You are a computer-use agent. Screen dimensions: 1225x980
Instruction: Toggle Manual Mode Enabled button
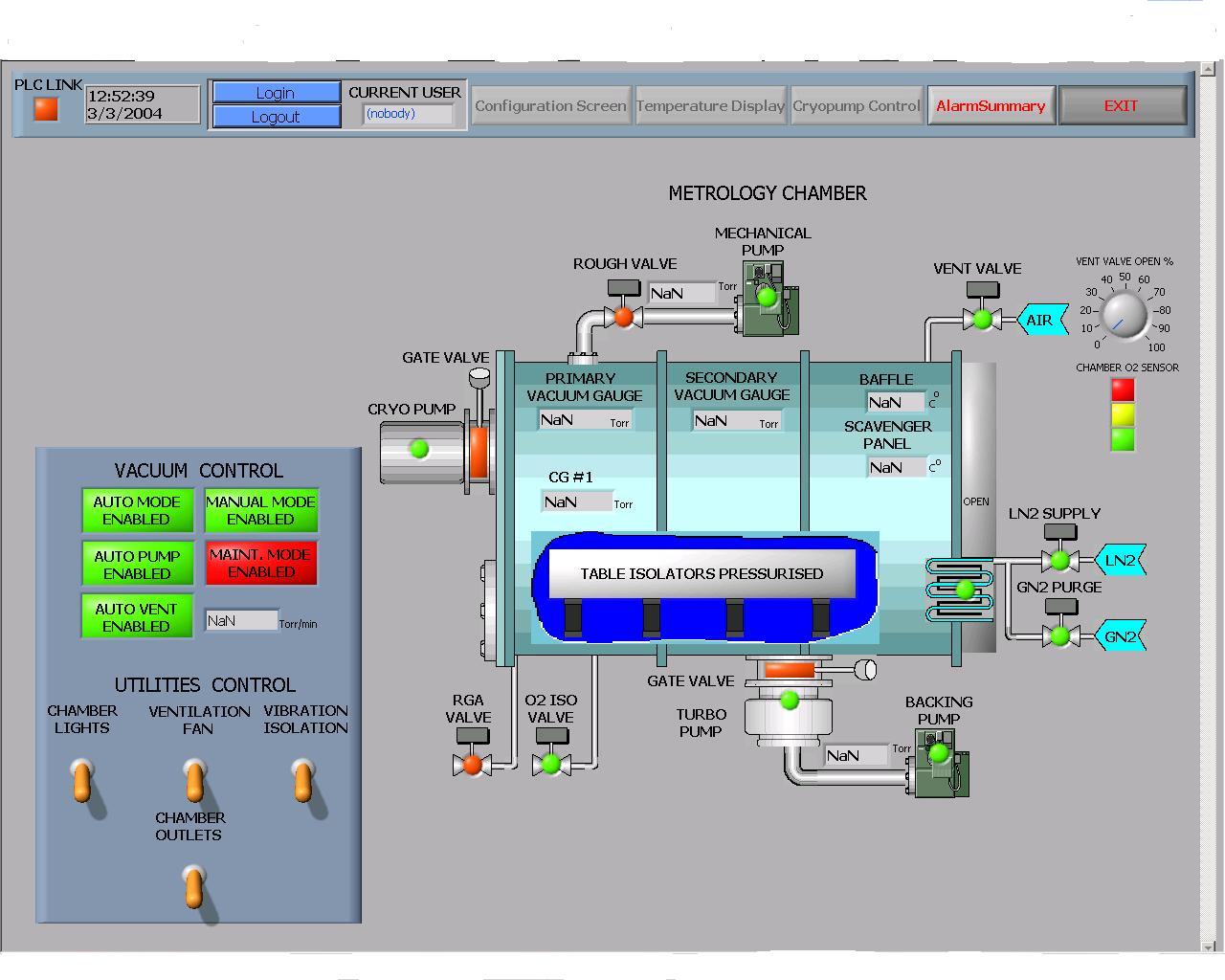[260, 510]
